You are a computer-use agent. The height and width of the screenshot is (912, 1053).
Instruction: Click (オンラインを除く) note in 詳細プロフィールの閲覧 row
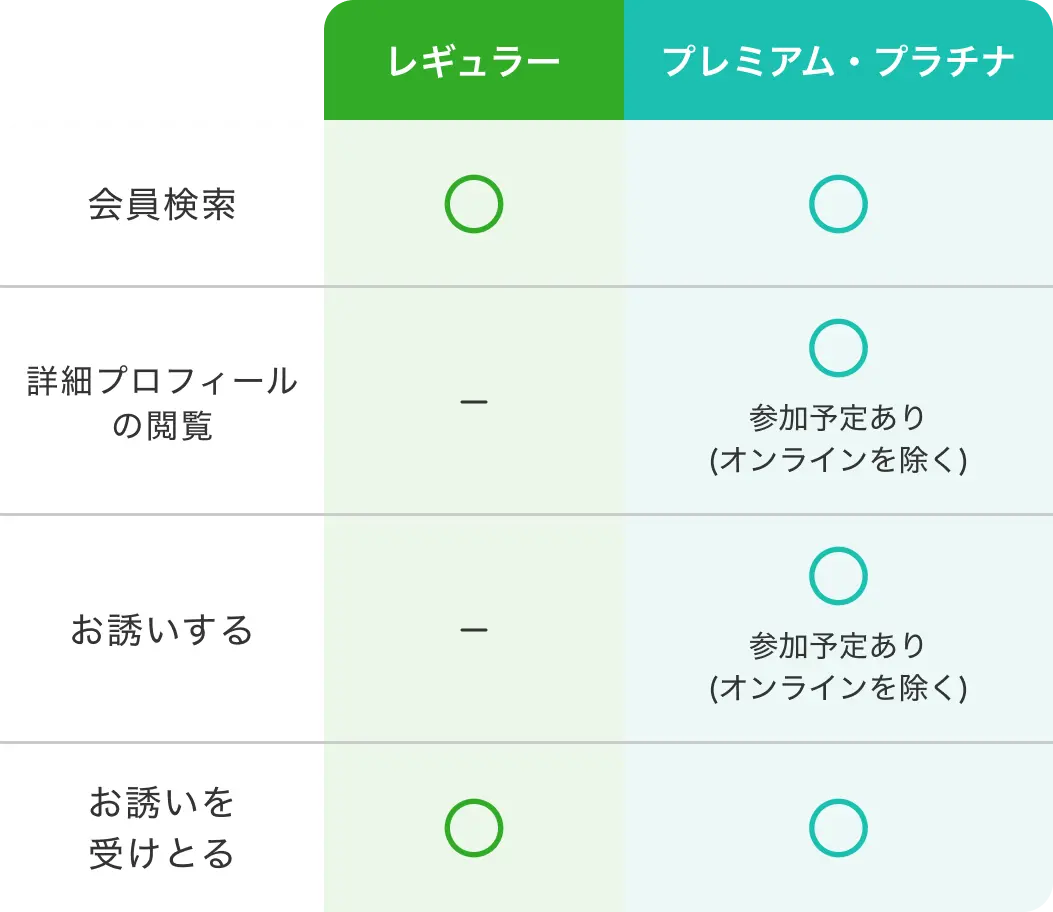pyautogui.click(x=838, y=460)
